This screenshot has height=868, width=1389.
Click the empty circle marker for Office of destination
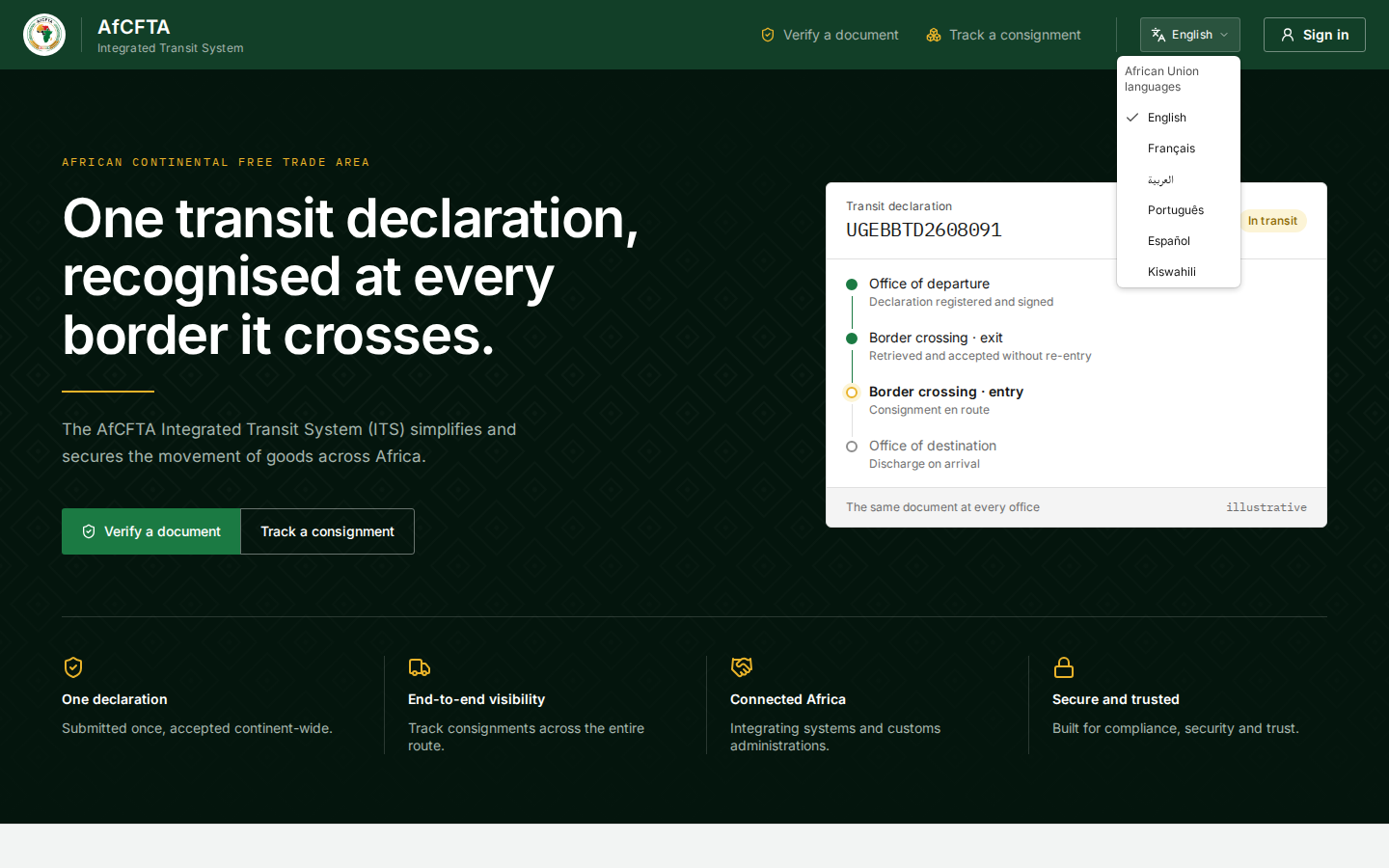852,447
